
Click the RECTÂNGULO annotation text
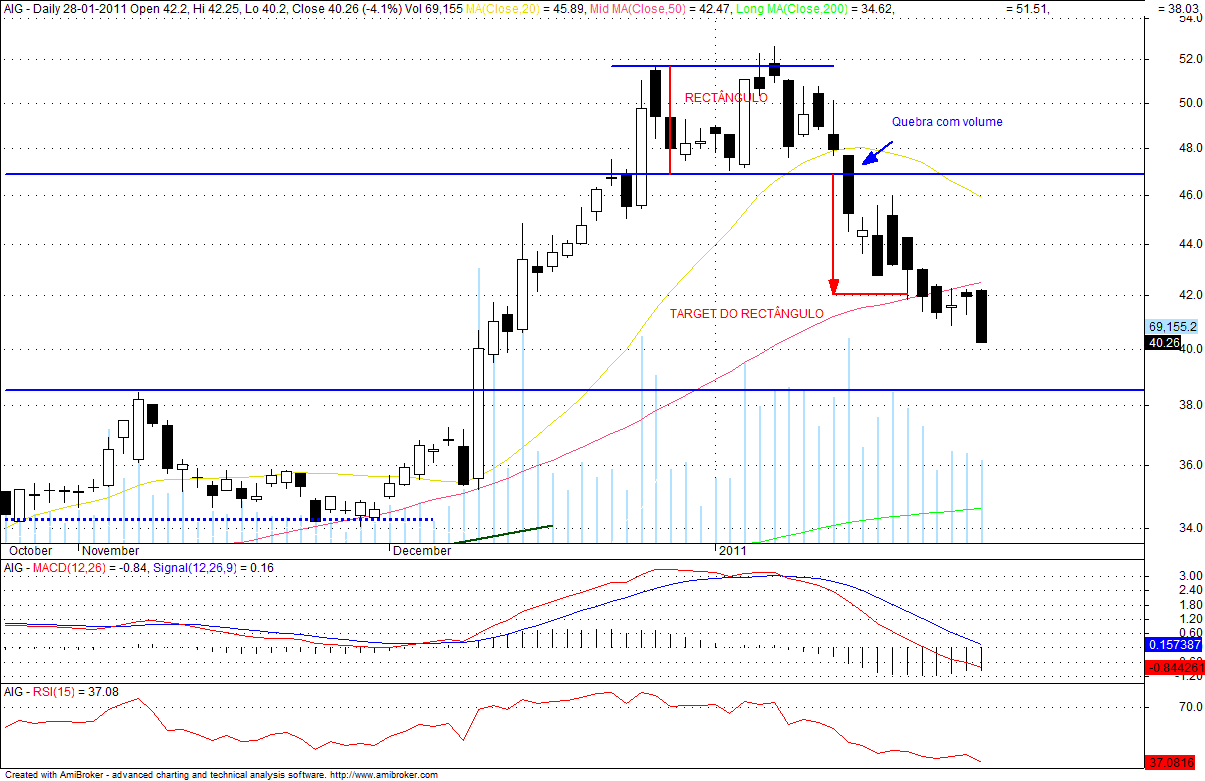pos(726,98)
